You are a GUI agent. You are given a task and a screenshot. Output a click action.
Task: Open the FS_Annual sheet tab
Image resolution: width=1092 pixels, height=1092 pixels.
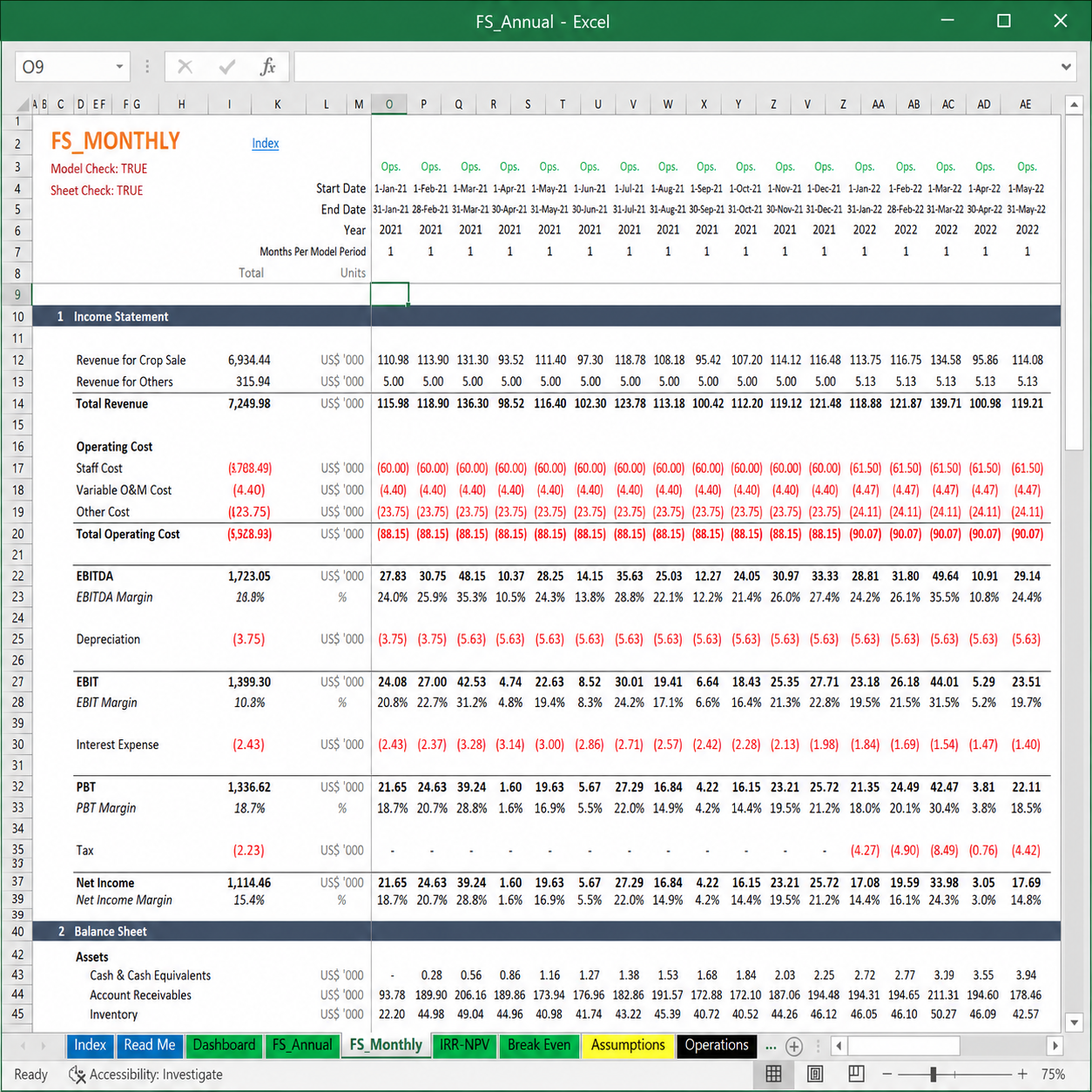point(302,1045)
